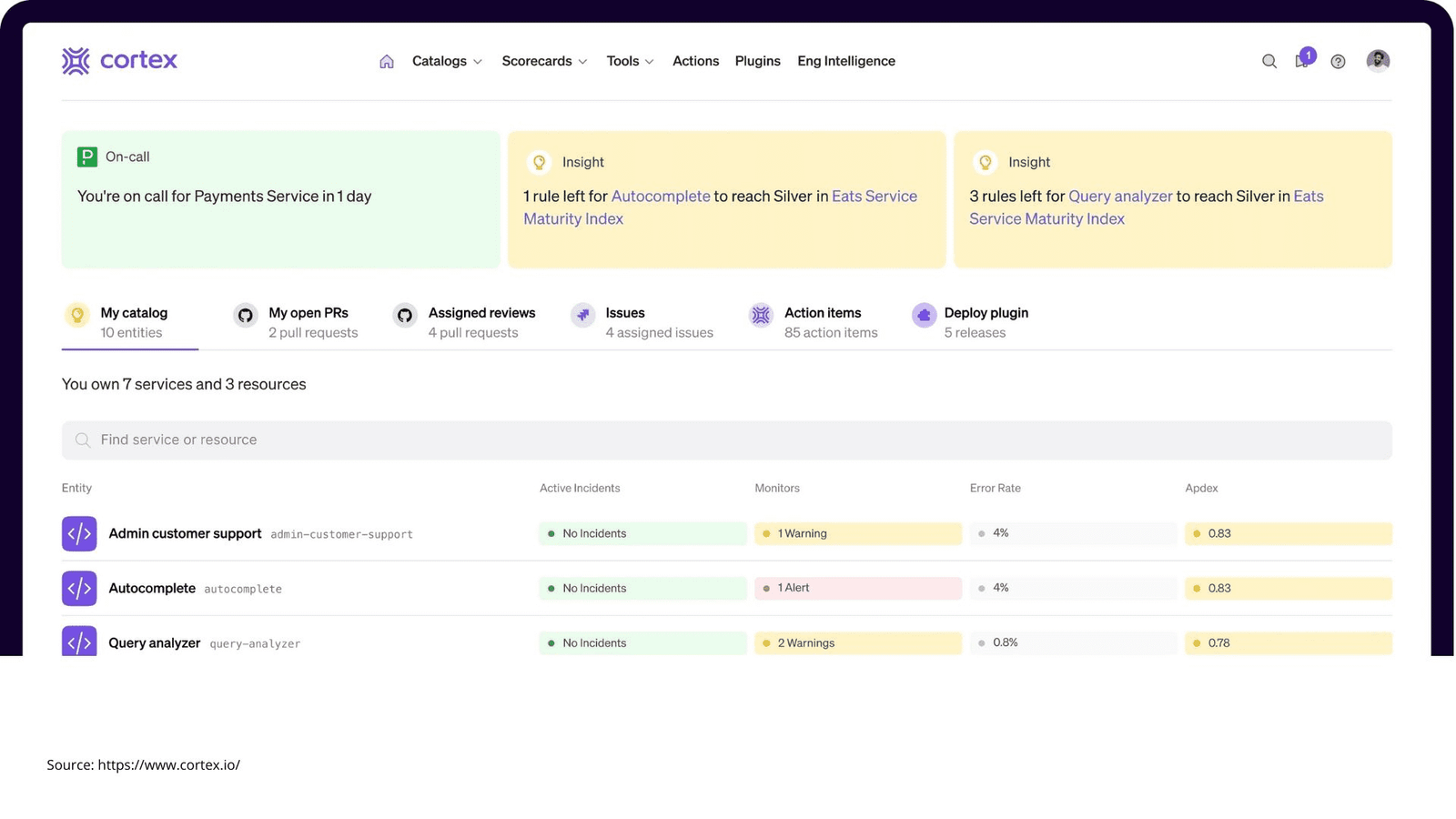Click the 1 Alert monitor status for Autocomplete
The image size is (1456, 819).
pyautogui.click(x=857, y=589)
